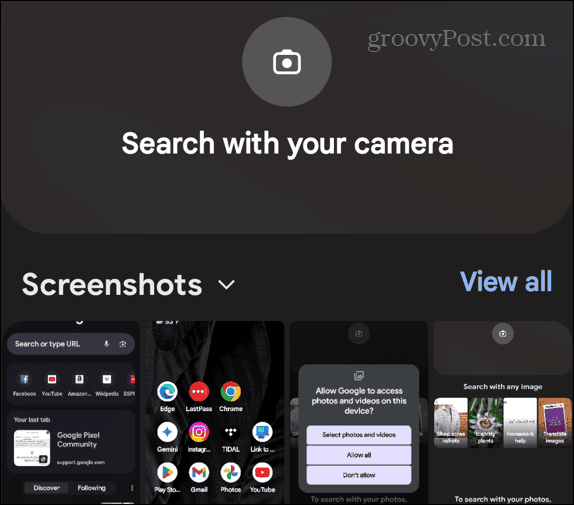Switch to the Discover tab
The width and height of the screenshot is (574, 505).
pyautogui.click(x=46, y=488)
